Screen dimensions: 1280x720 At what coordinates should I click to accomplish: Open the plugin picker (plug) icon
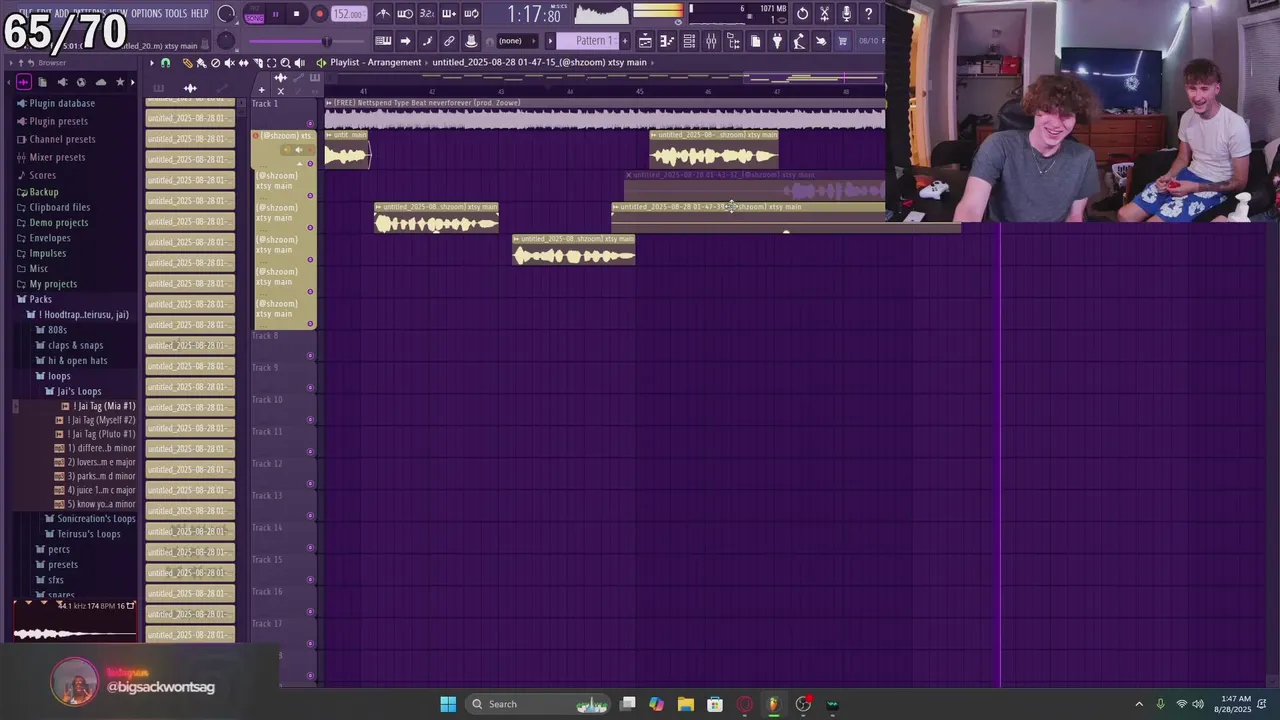click(x=777, y=41)
